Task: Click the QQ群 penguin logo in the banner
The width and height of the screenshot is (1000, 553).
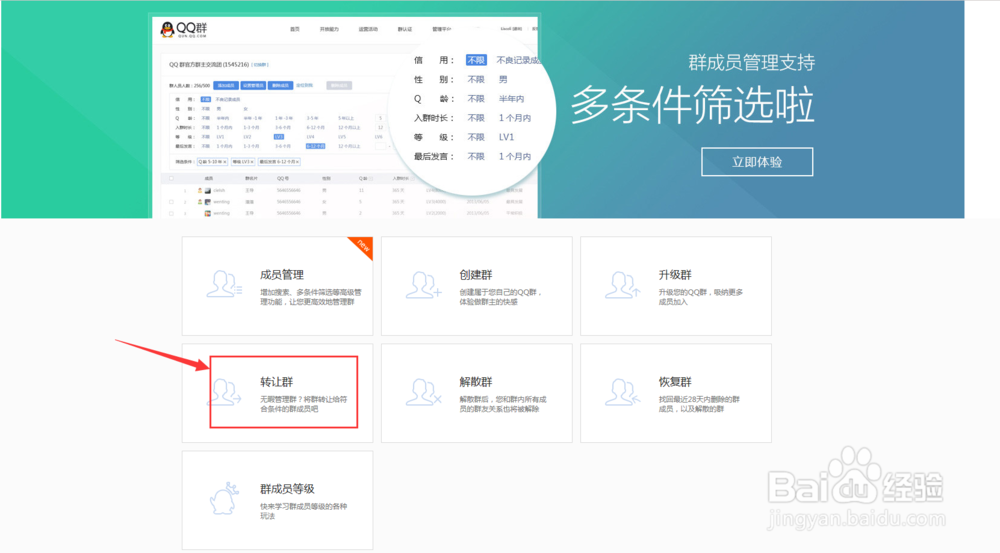Action: tap(168, 29)
